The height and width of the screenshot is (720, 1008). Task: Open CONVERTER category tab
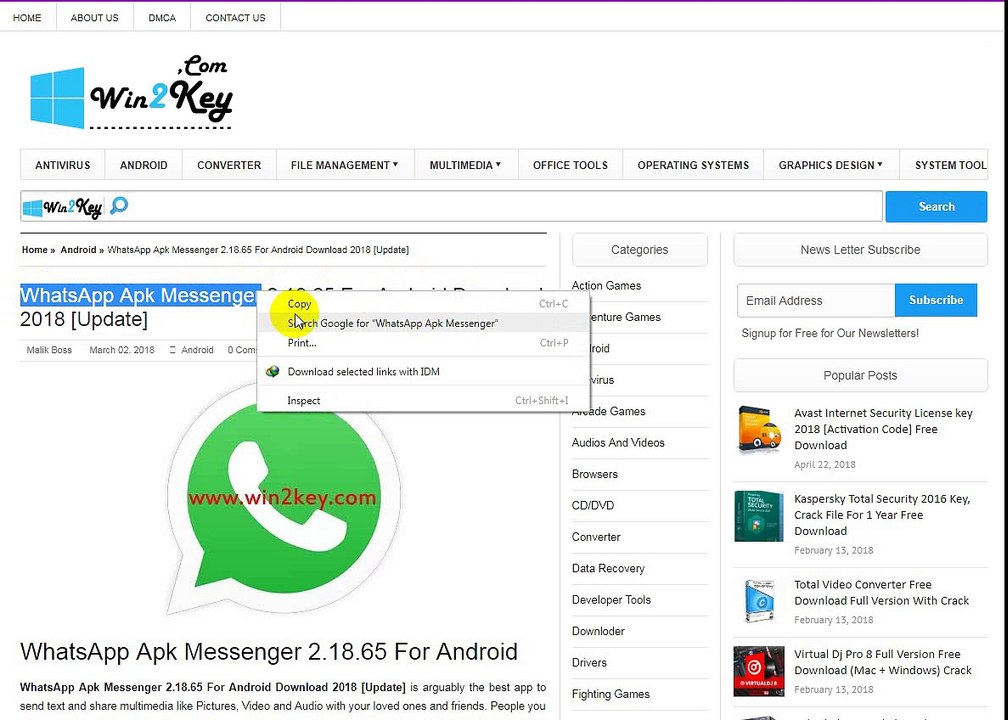(x=229, y=165)
